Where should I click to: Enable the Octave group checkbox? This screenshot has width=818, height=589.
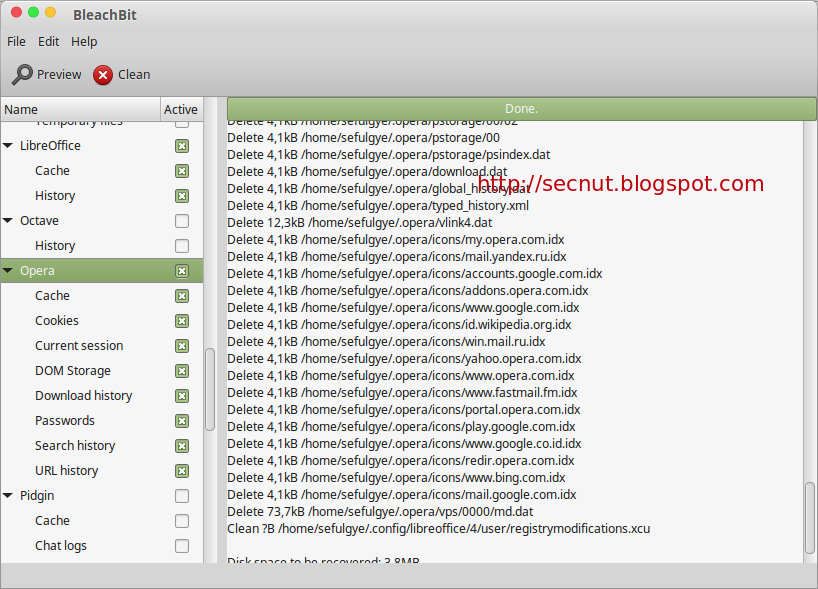pos(182,221)
